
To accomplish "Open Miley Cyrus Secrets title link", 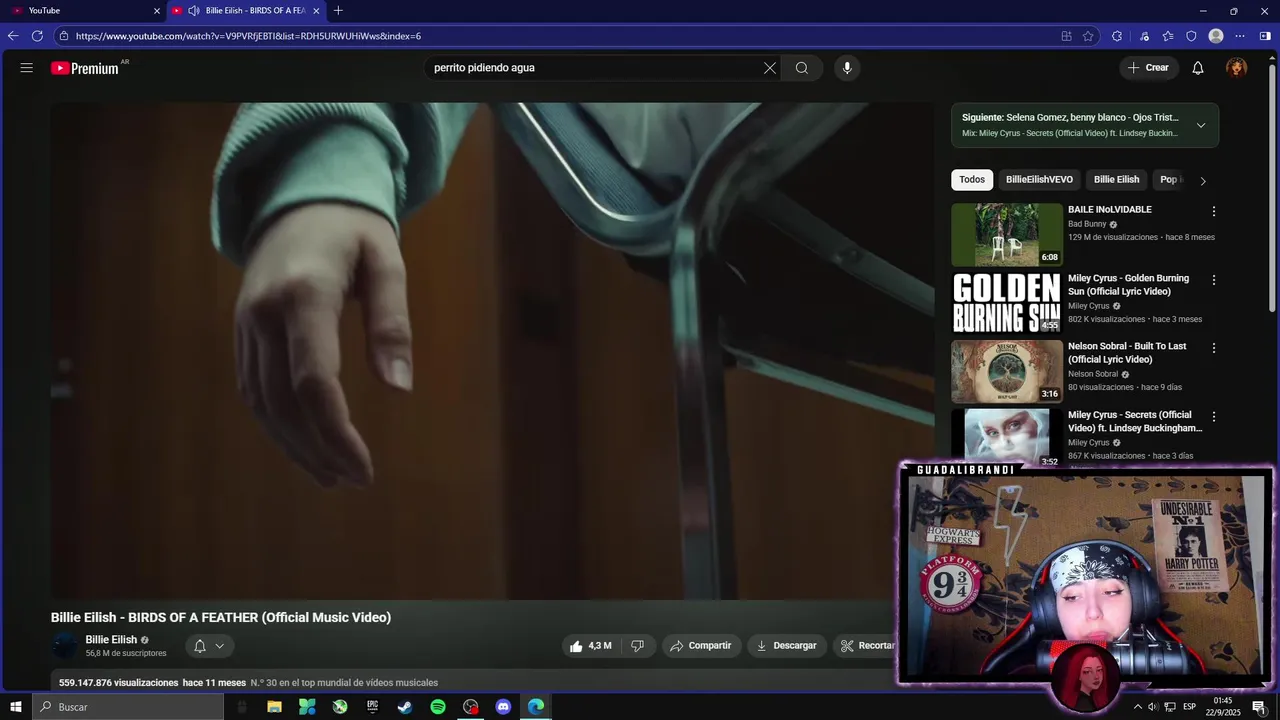I will coord(1135,421).
